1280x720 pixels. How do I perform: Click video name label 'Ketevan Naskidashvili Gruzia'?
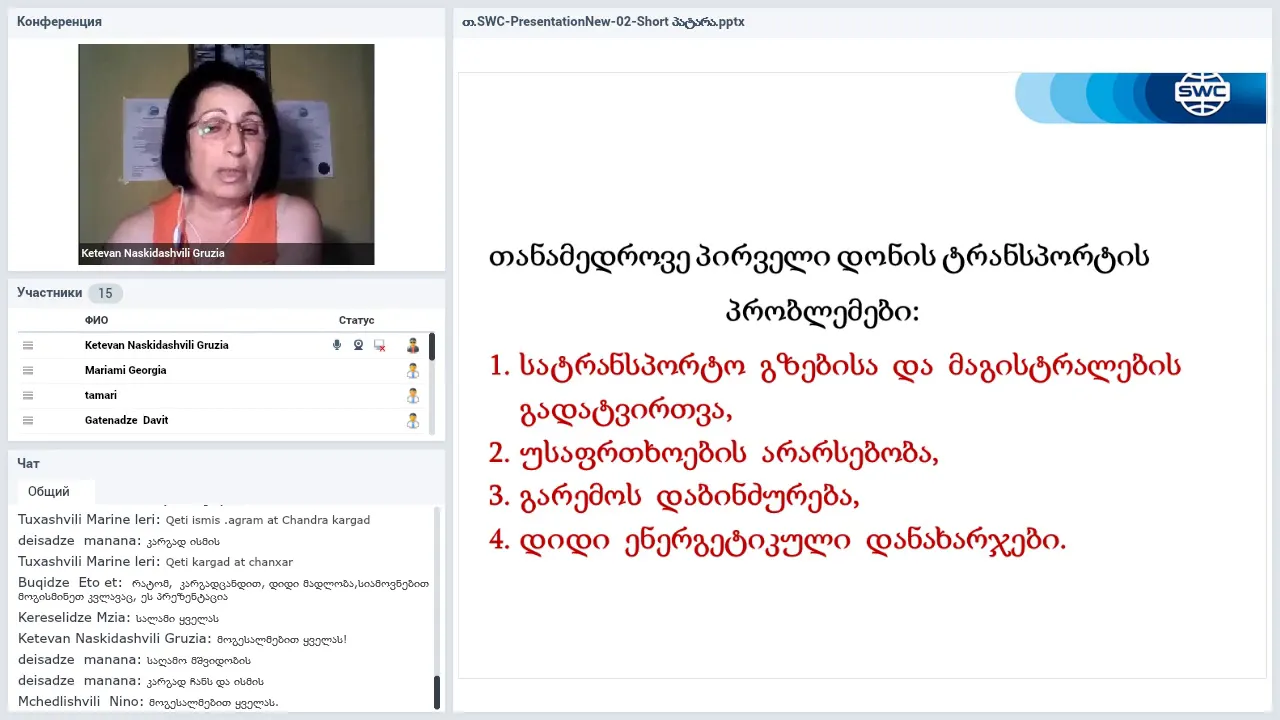(153, 254)
